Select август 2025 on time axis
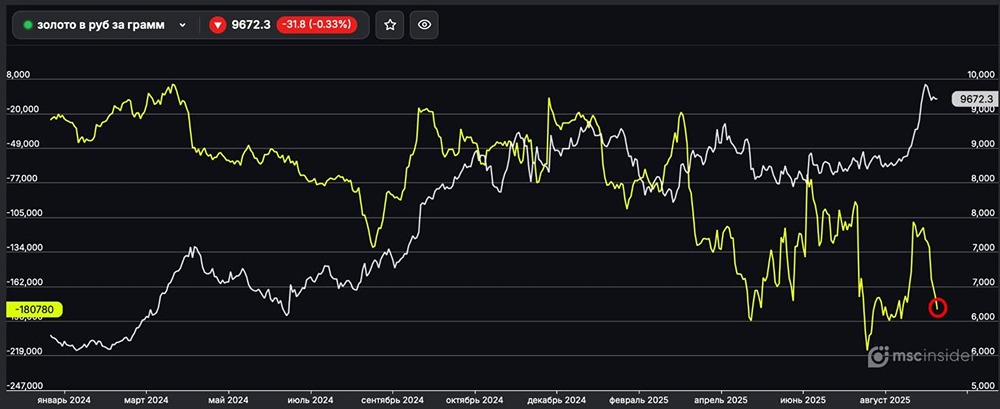Image resolution: width=1000 pixels, height=409 pixels. click(x=885, y=399)
